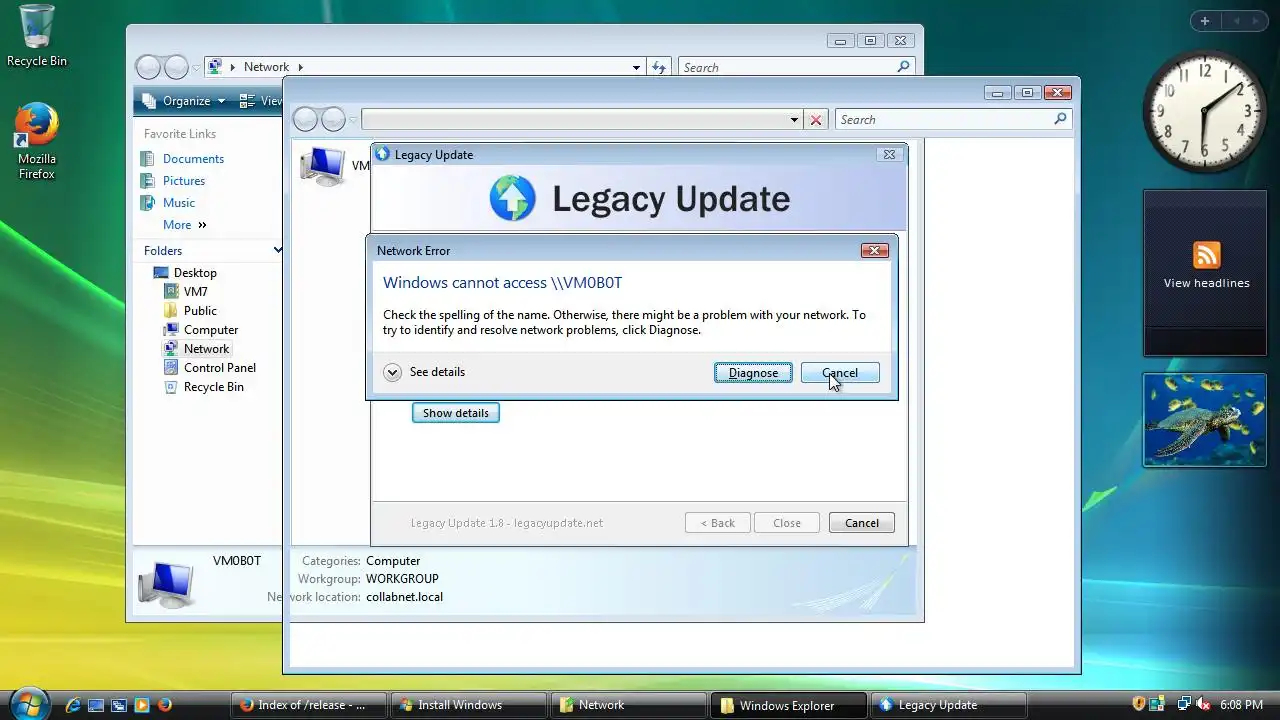Switch to Install Windows taskbar button
The height and width of the screenshot is (720, 1280).
[x=467, y=705]
